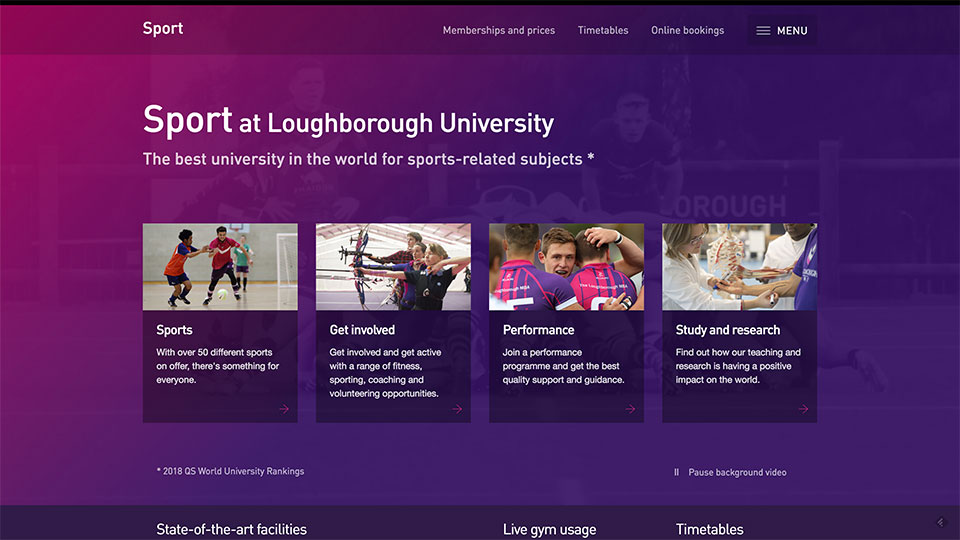Screen dimensions: 960x540
Task: Click arrow on Study and research card
Action: [x=803, y=408]
